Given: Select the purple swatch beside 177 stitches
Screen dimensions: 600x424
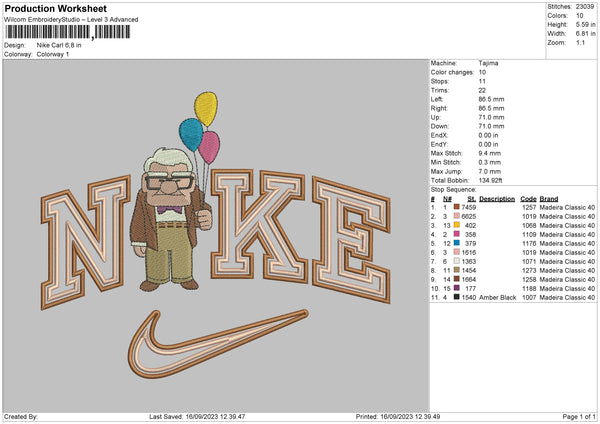Looking at the screenshot, I should coord(456,288).
